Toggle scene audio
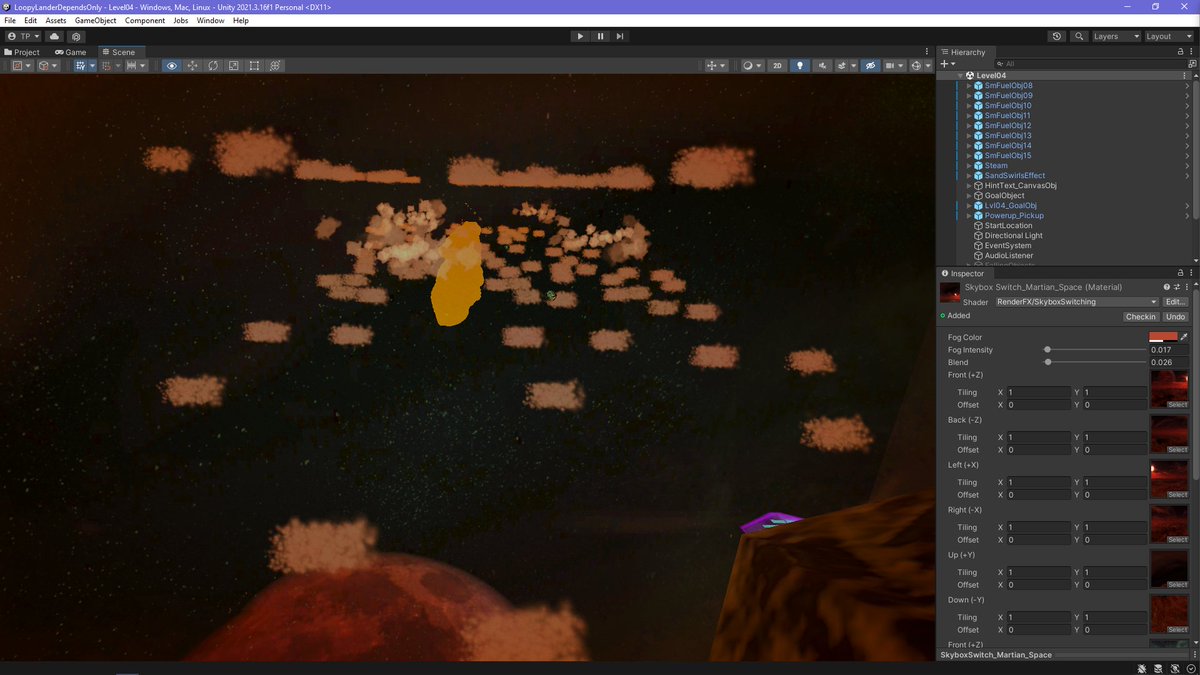 (823, 66)
